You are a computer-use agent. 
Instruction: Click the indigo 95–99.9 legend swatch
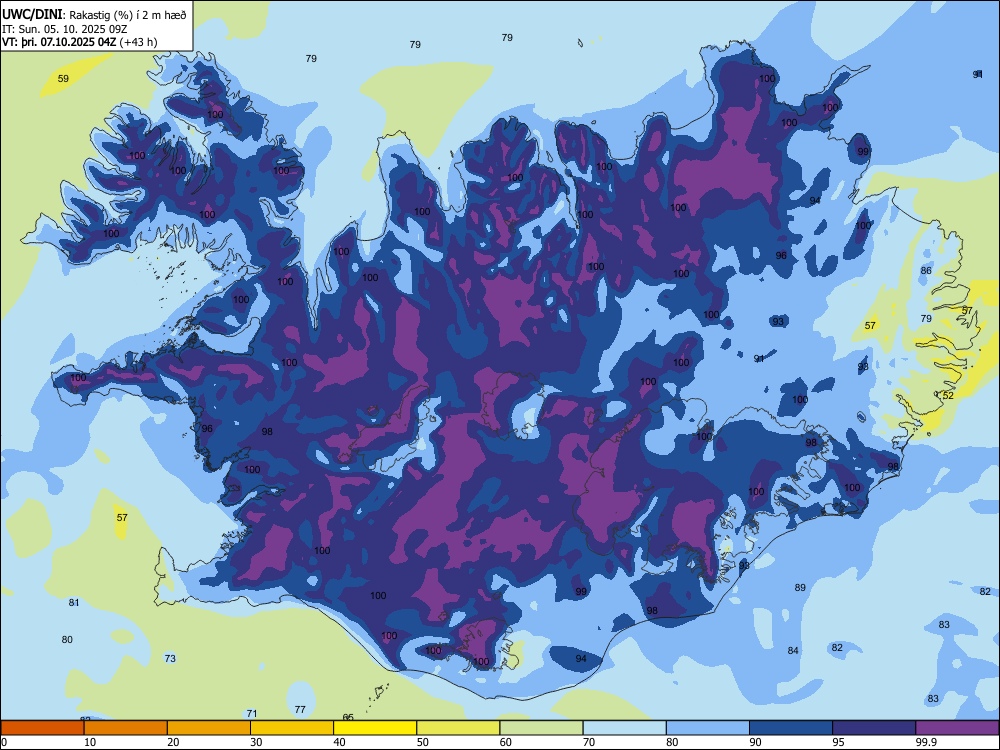[x=874, y=728]
